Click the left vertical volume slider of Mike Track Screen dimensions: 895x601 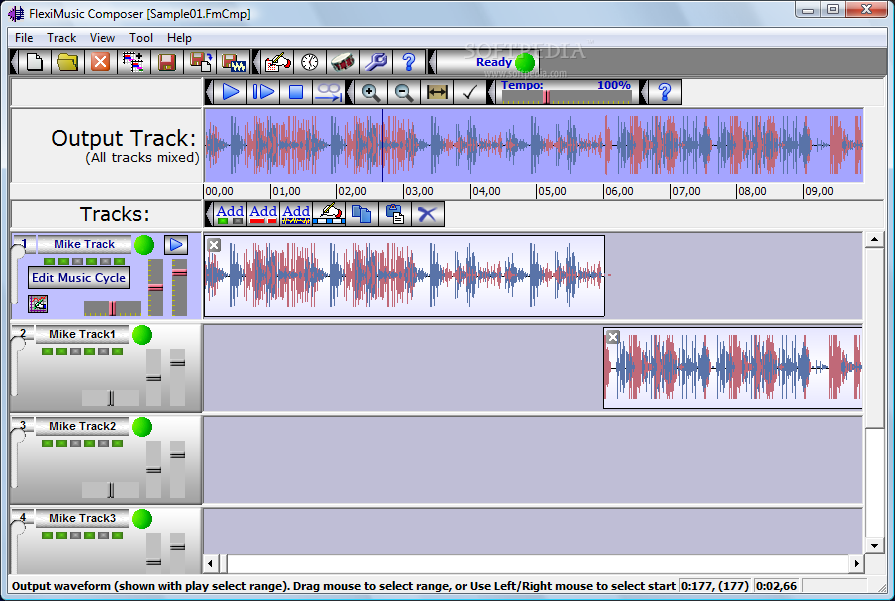155,287
